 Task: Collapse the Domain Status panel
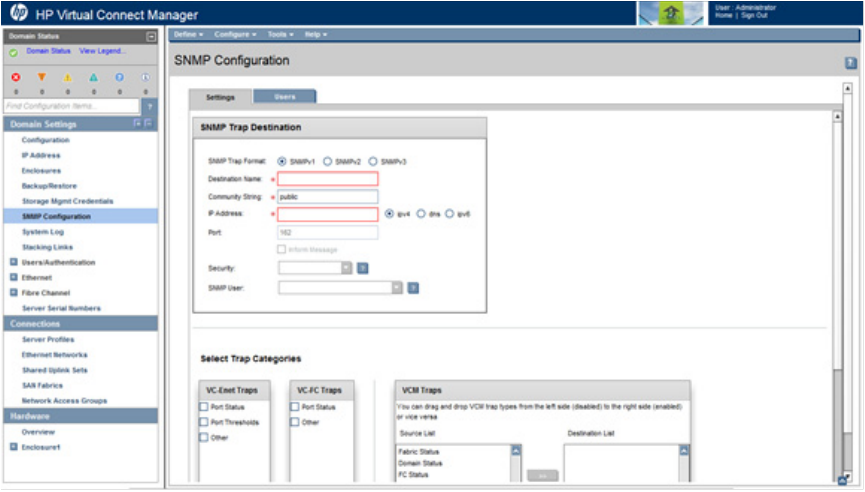click(x=151, y=36)
